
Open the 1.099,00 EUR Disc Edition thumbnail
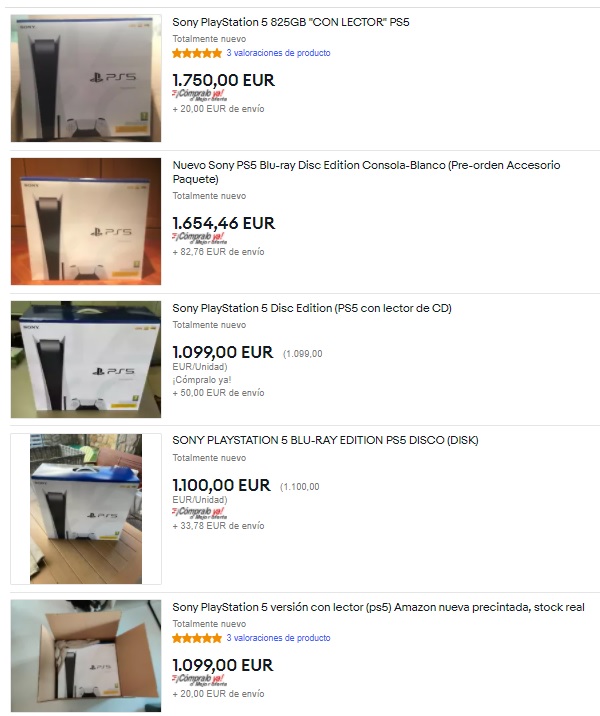(86, 359)
